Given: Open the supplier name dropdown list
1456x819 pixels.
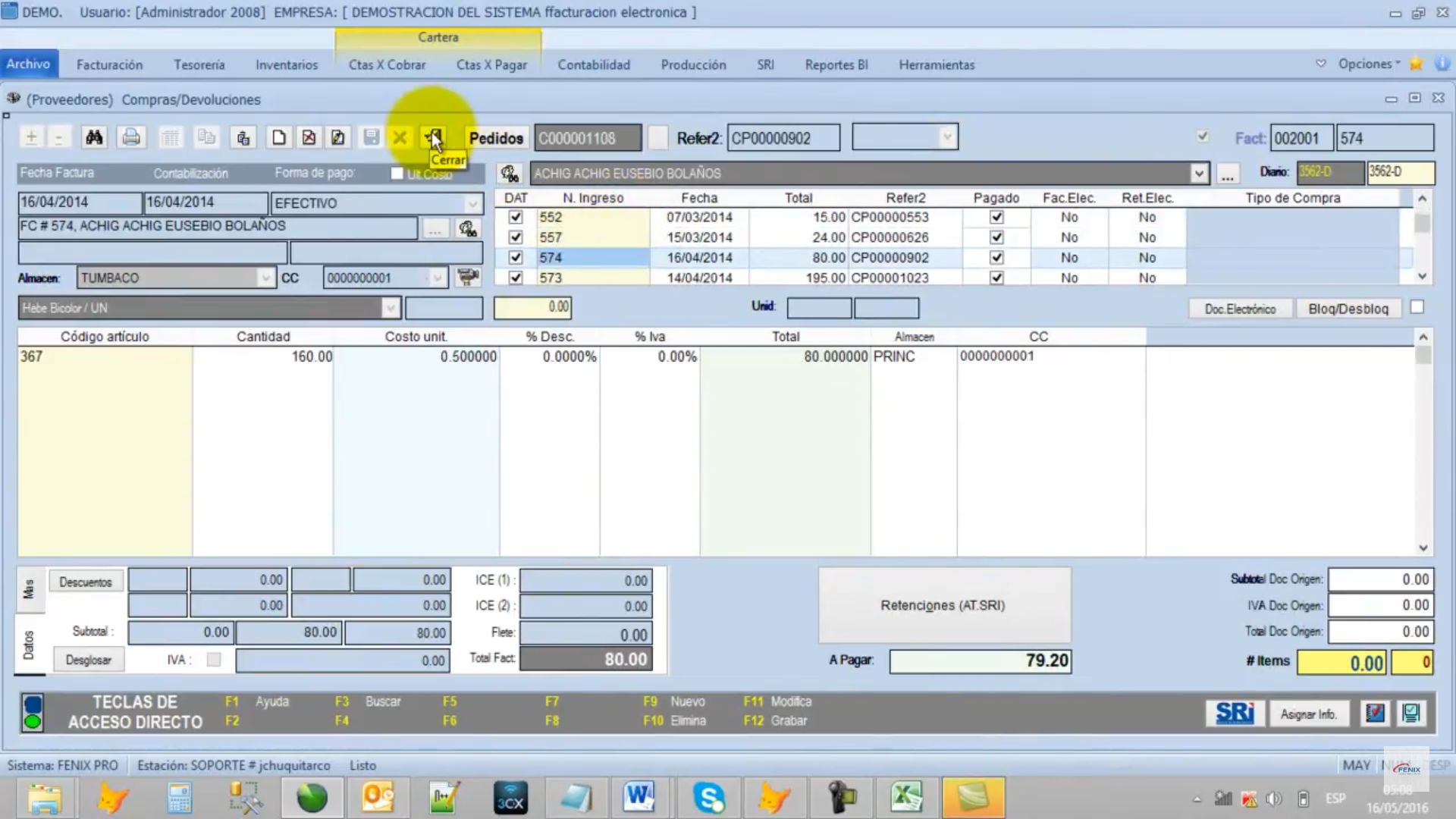Looking at the screenshot, I should 1199,173.
